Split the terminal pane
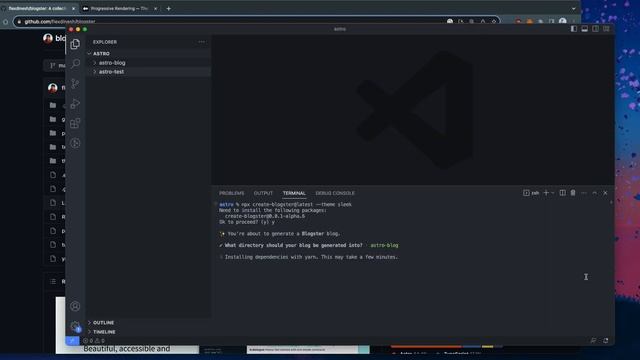The height and width of the screenshot is (360, 640). (562, 193)
